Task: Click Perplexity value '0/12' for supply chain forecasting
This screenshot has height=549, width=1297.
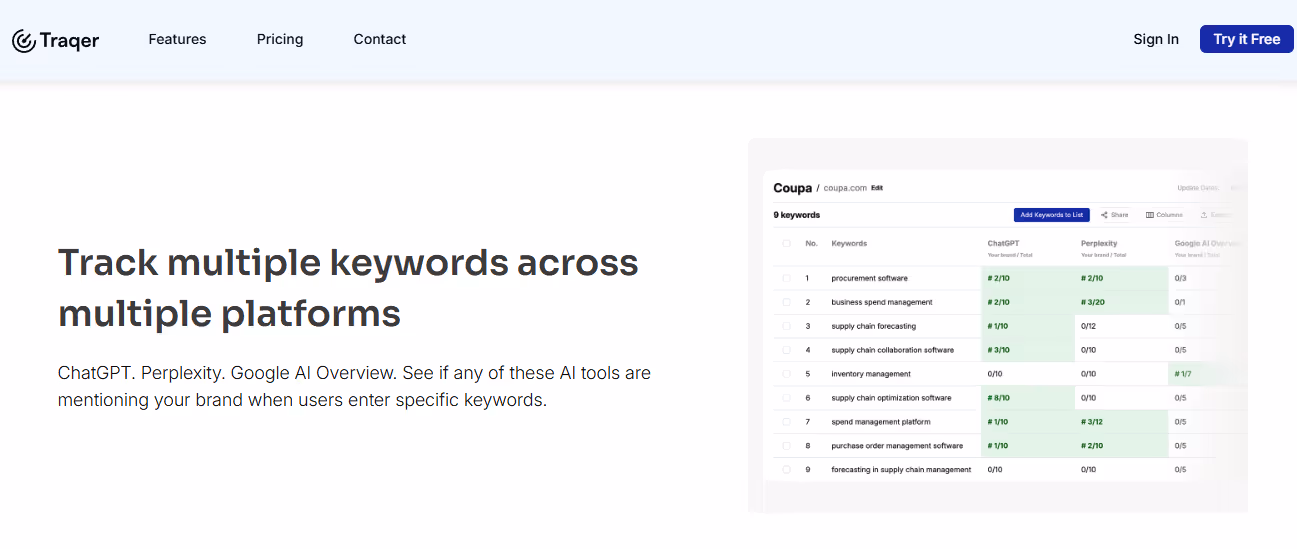Action: 1088,326
